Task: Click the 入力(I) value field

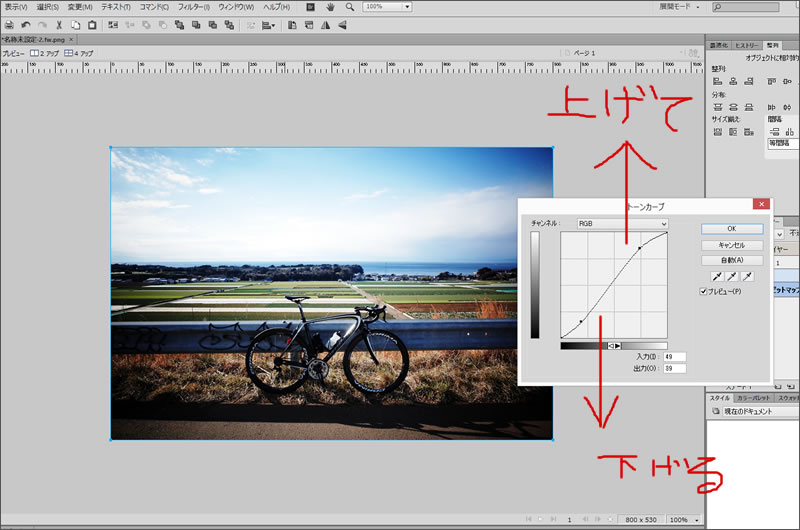Action: pyautogui.click(x=674, y=357)
